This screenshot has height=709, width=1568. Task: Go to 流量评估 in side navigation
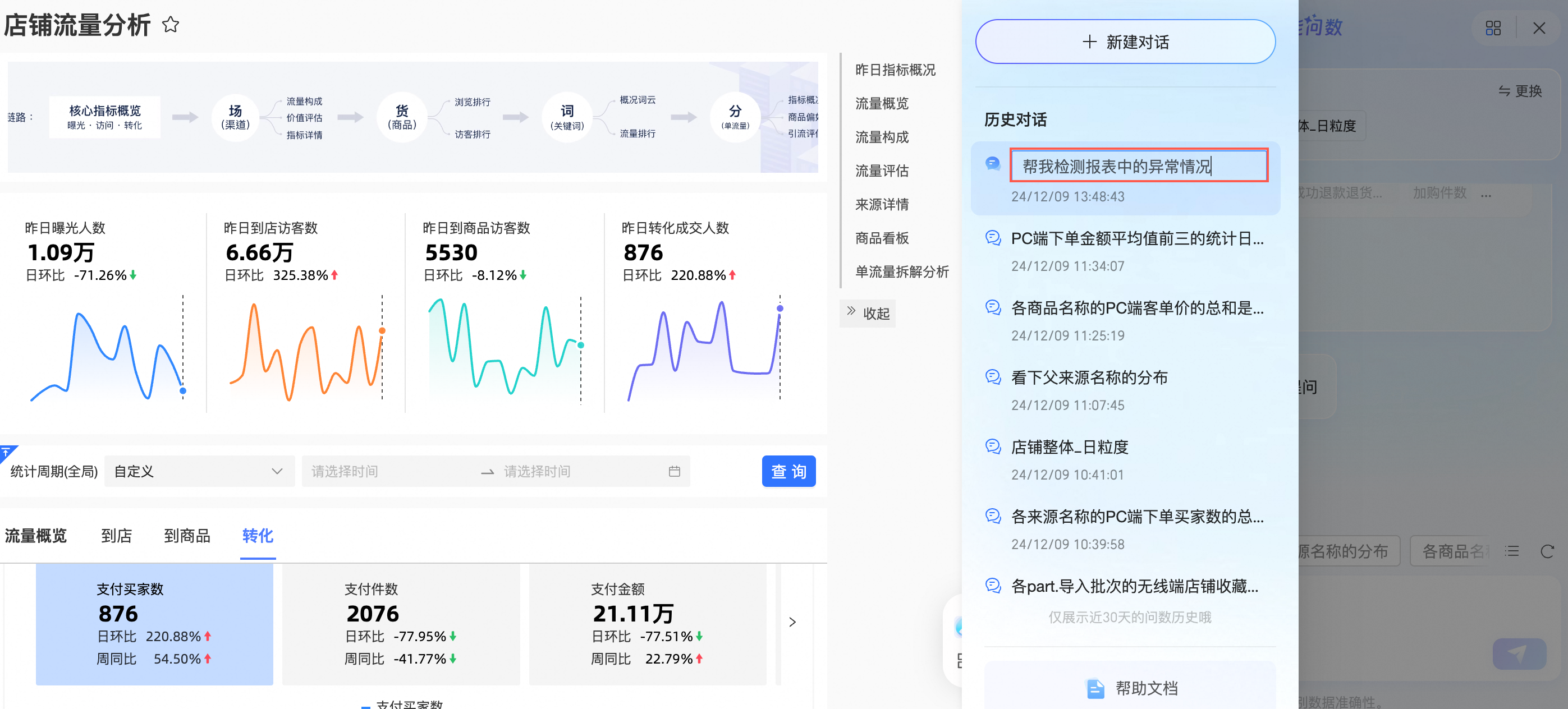[x=882, y=171]
